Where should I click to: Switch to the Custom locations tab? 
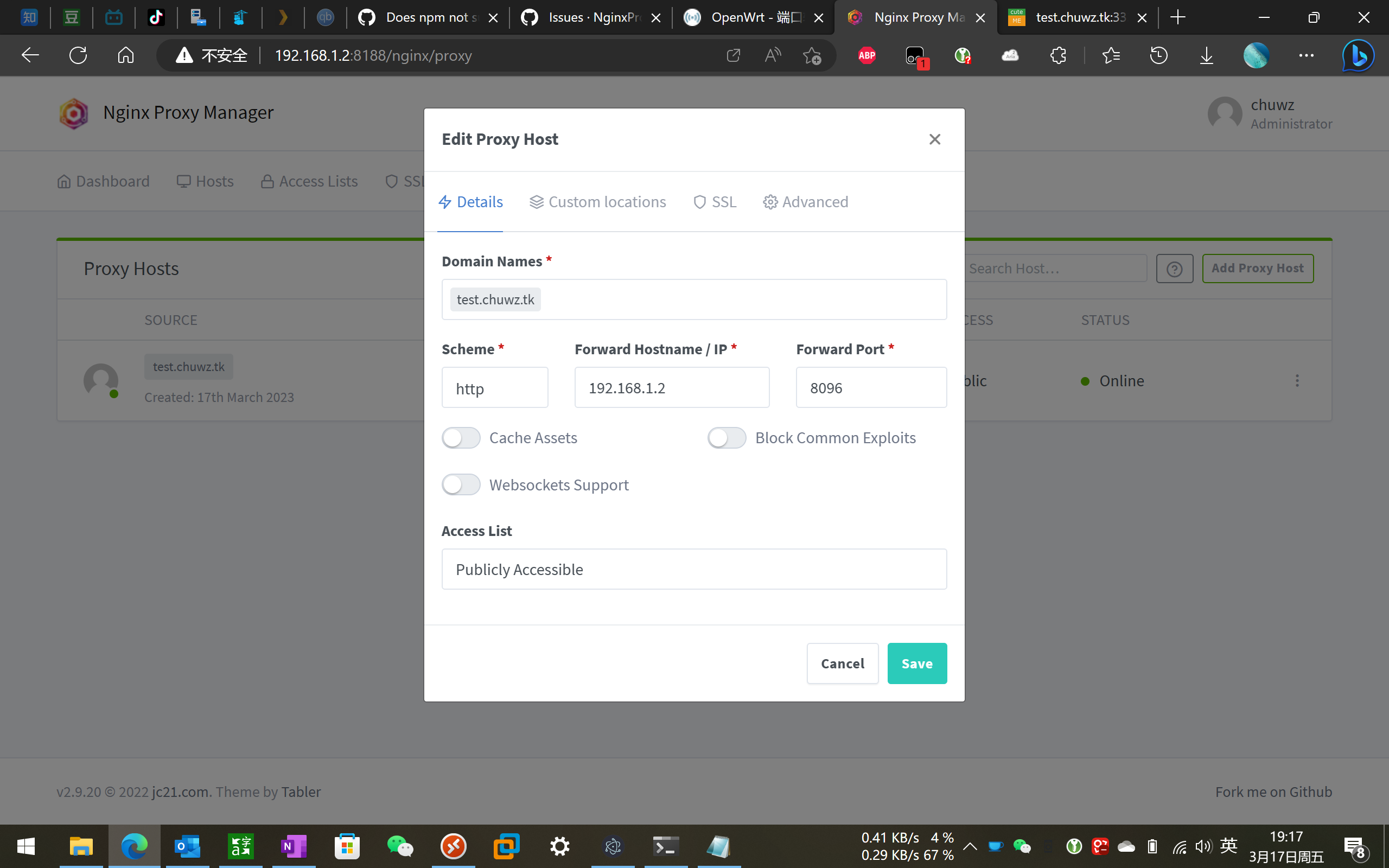597,202
